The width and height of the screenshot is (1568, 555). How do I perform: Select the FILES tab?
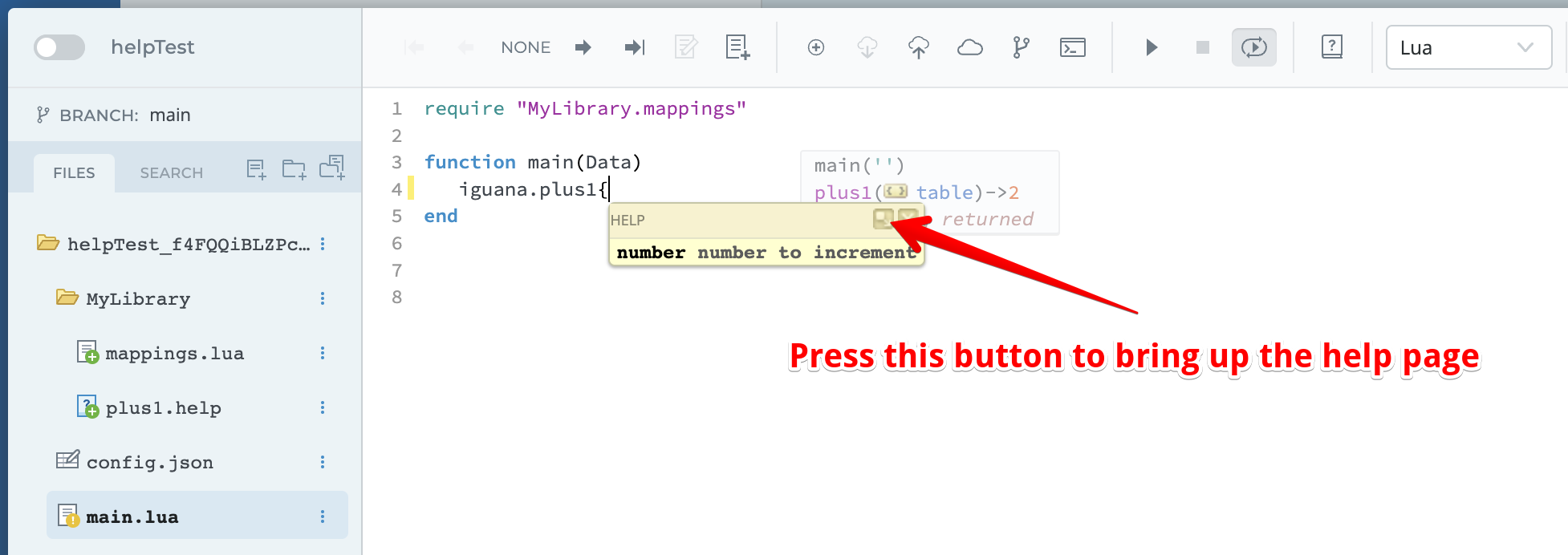[x=74, y=173]
